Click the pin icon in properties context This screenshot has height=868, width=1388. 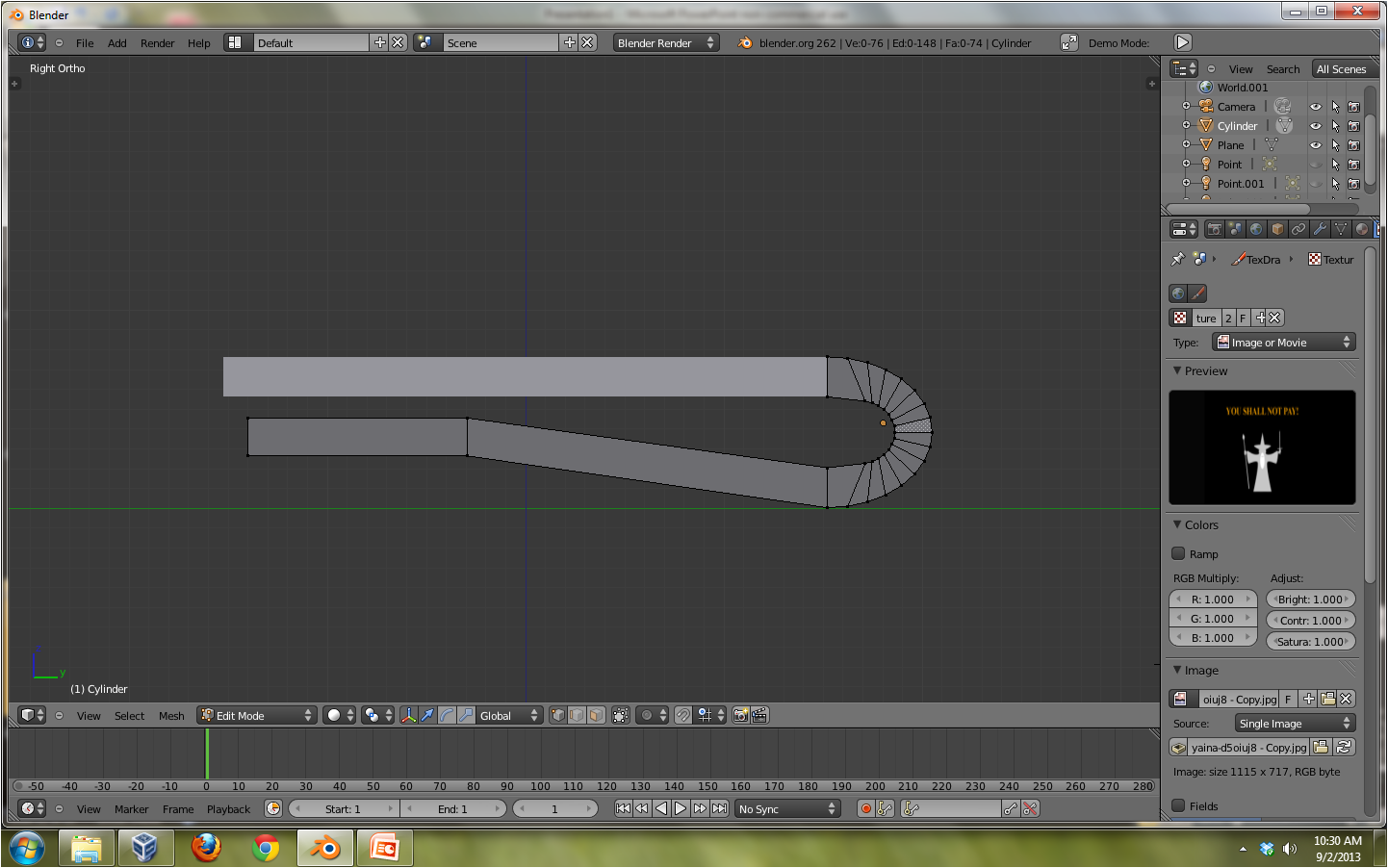pyautogui.click(x=1177, y=259)
